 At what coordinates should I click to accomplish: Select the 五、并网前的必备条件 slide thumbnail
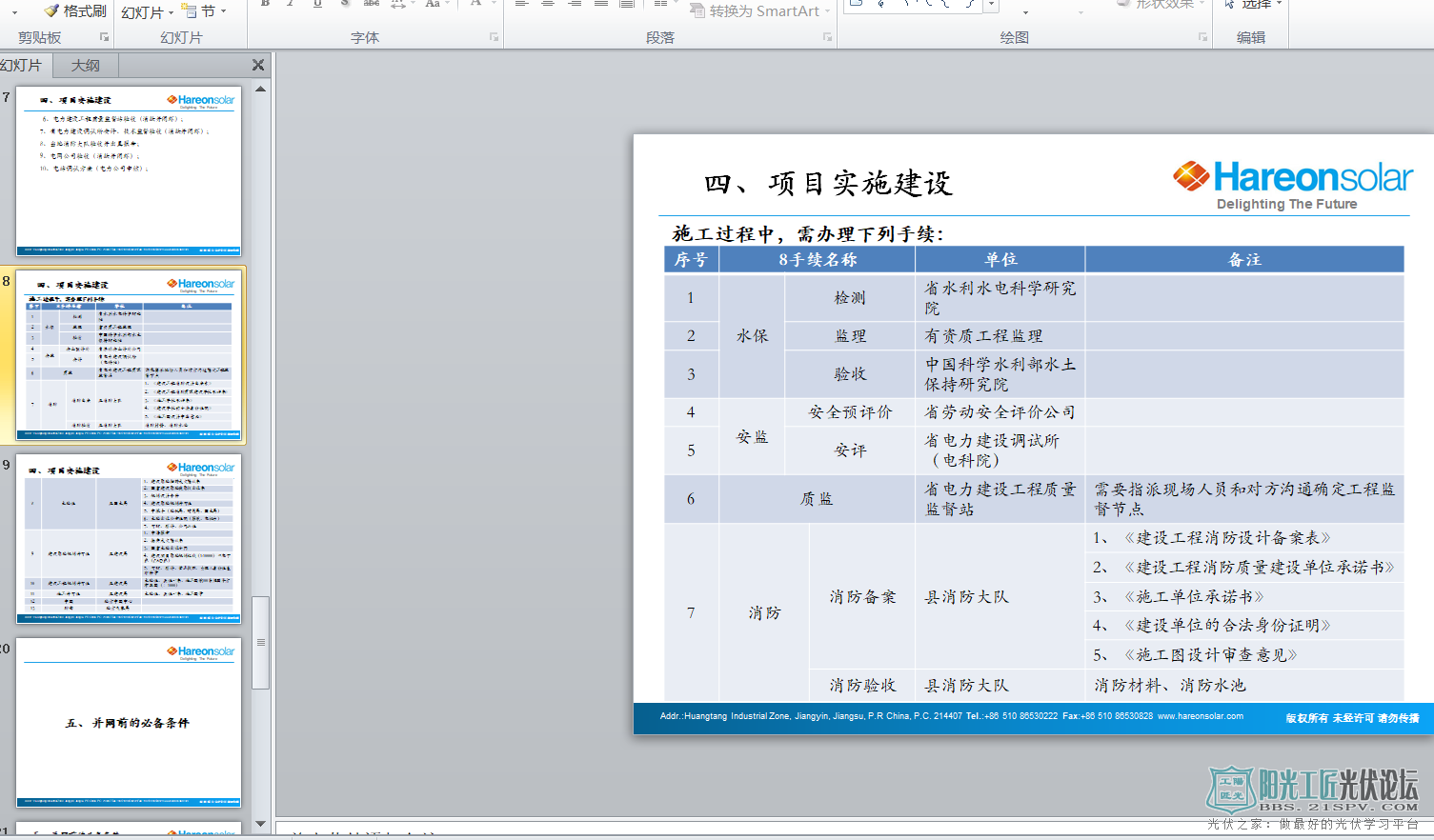[x=129, y=723]
